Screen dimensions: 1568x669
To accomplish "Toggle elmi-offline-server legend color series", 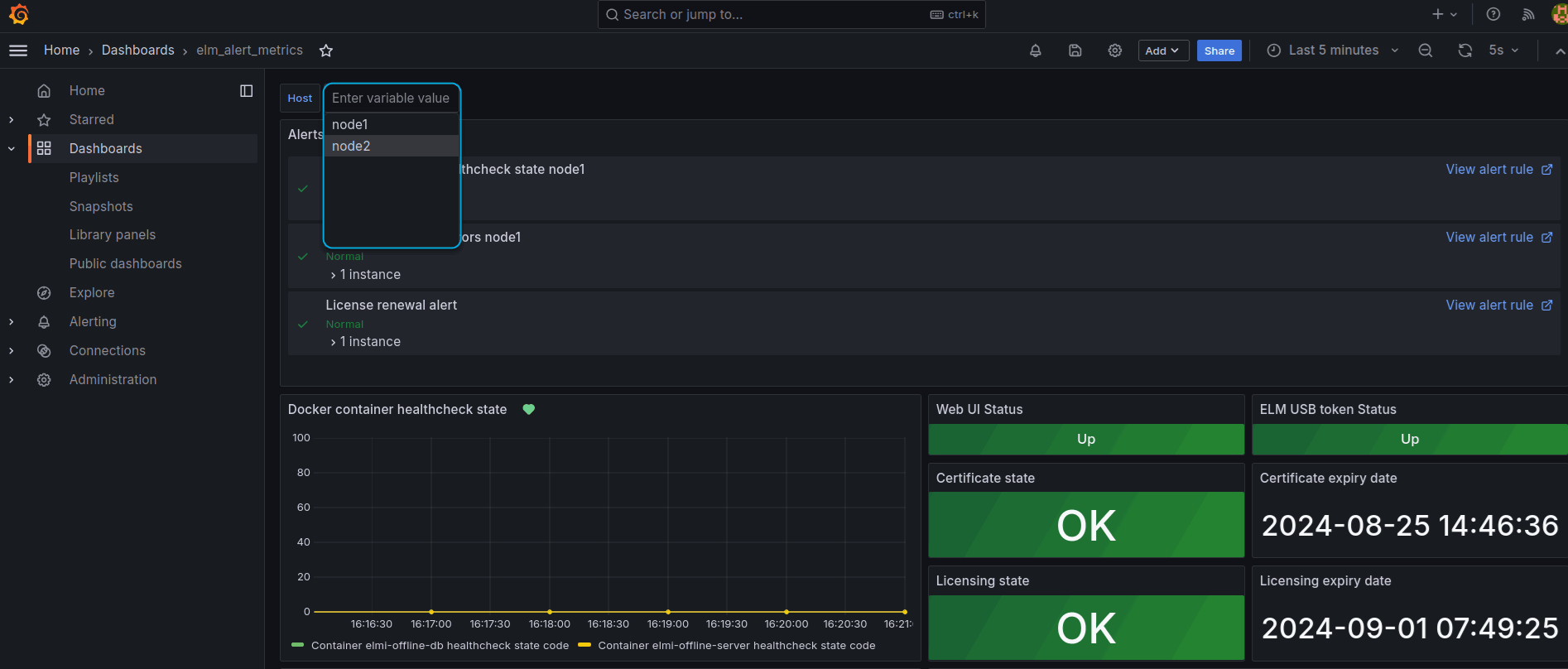I will [x=584, y=645].
